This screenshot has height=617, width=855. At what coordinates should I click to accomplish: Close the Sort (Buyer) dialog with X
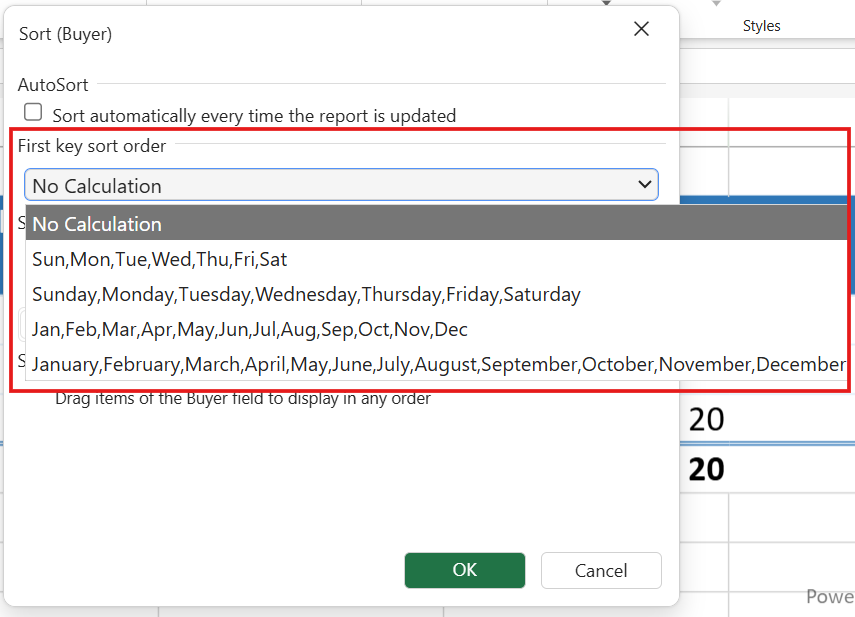coord(641,30)
